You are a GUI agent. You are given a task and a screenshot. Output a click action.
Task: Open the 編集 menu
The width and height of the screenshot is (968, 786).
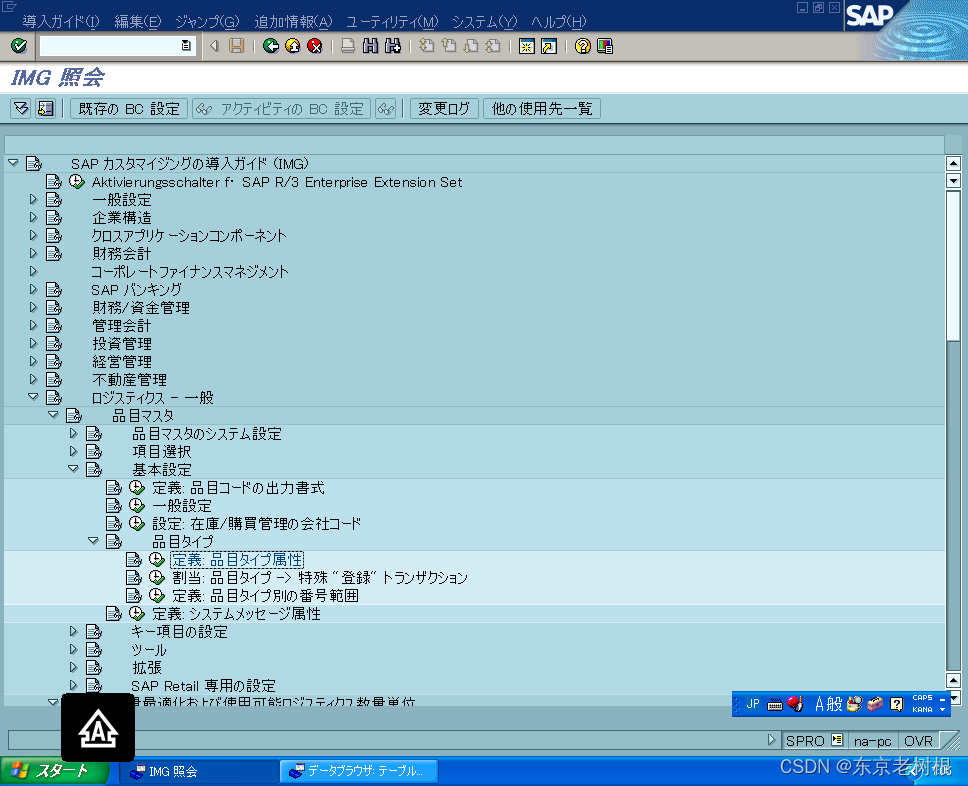pos(138,22)
